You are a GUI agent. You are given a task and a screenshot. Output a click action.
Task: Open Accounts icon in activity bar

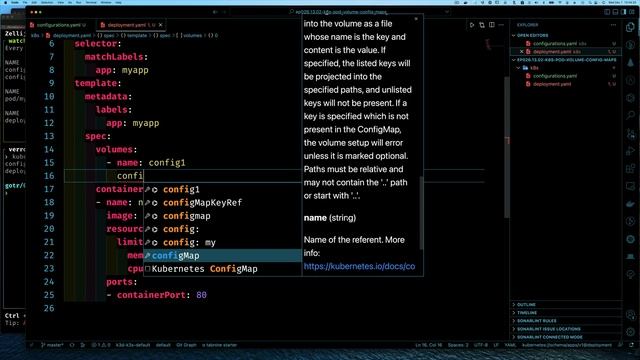(x=631, y=315)
